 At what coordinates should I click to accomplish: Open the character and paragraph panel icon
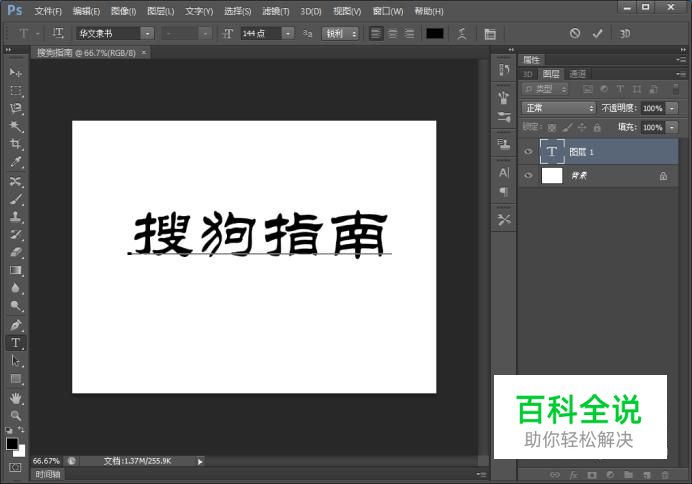490,34
